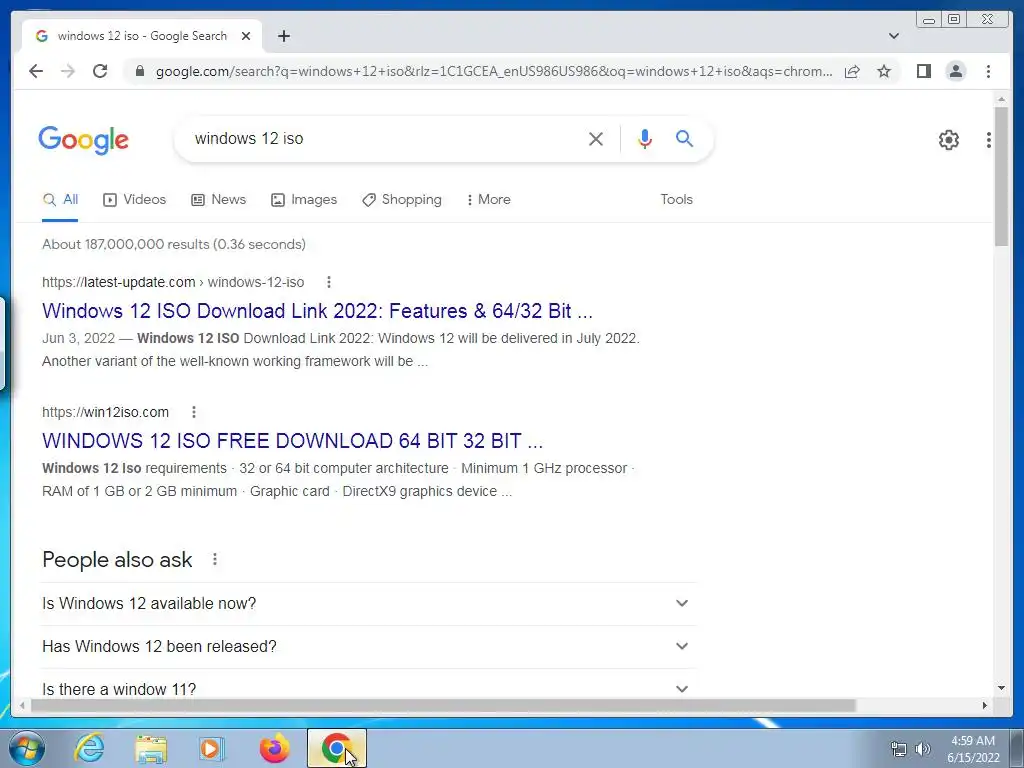Open options for the win12iso.com result
Viewport: 1024px width, 768px height.
(193, 412)
